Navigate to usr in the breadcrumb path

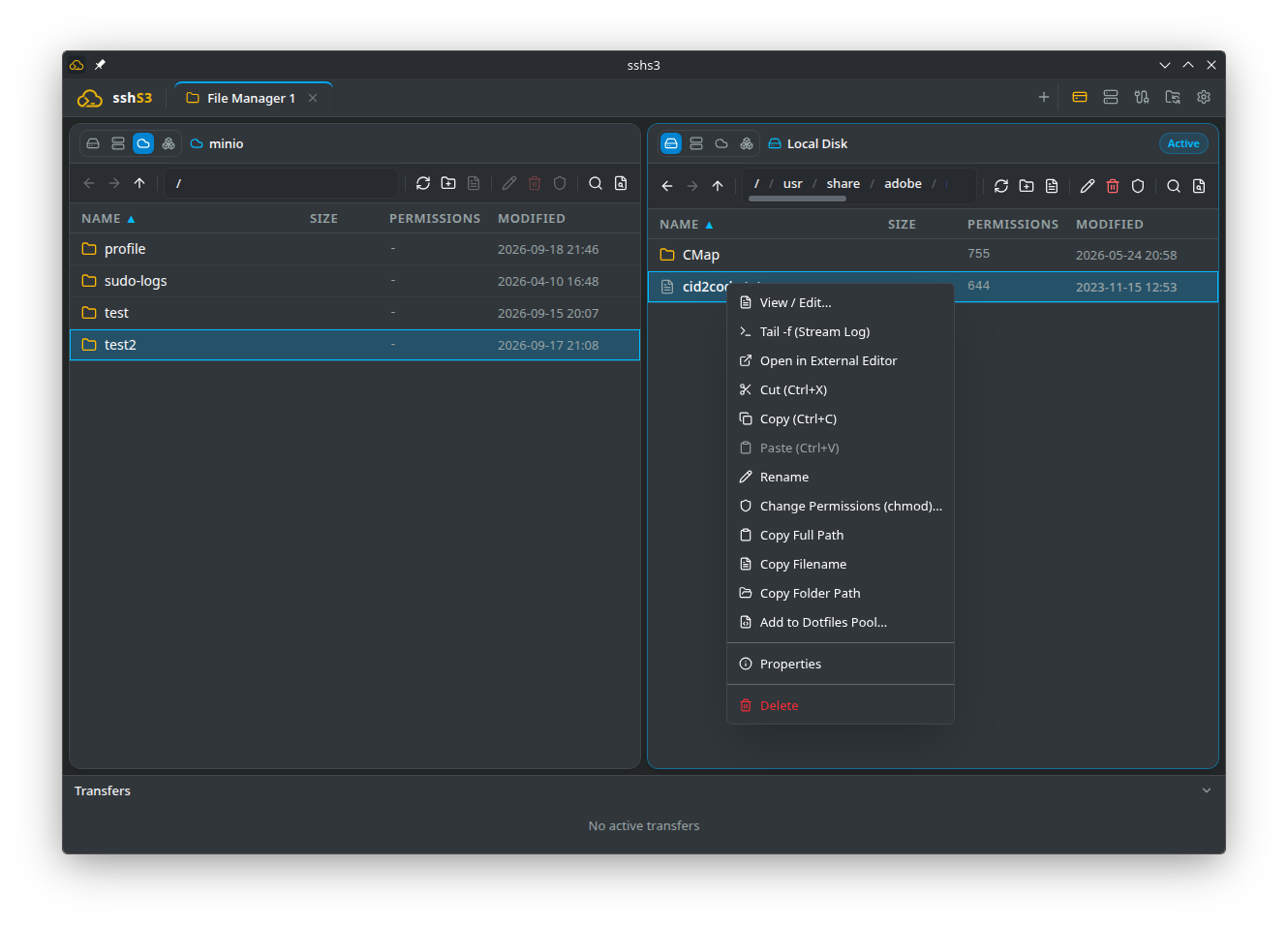pos(792,183)
